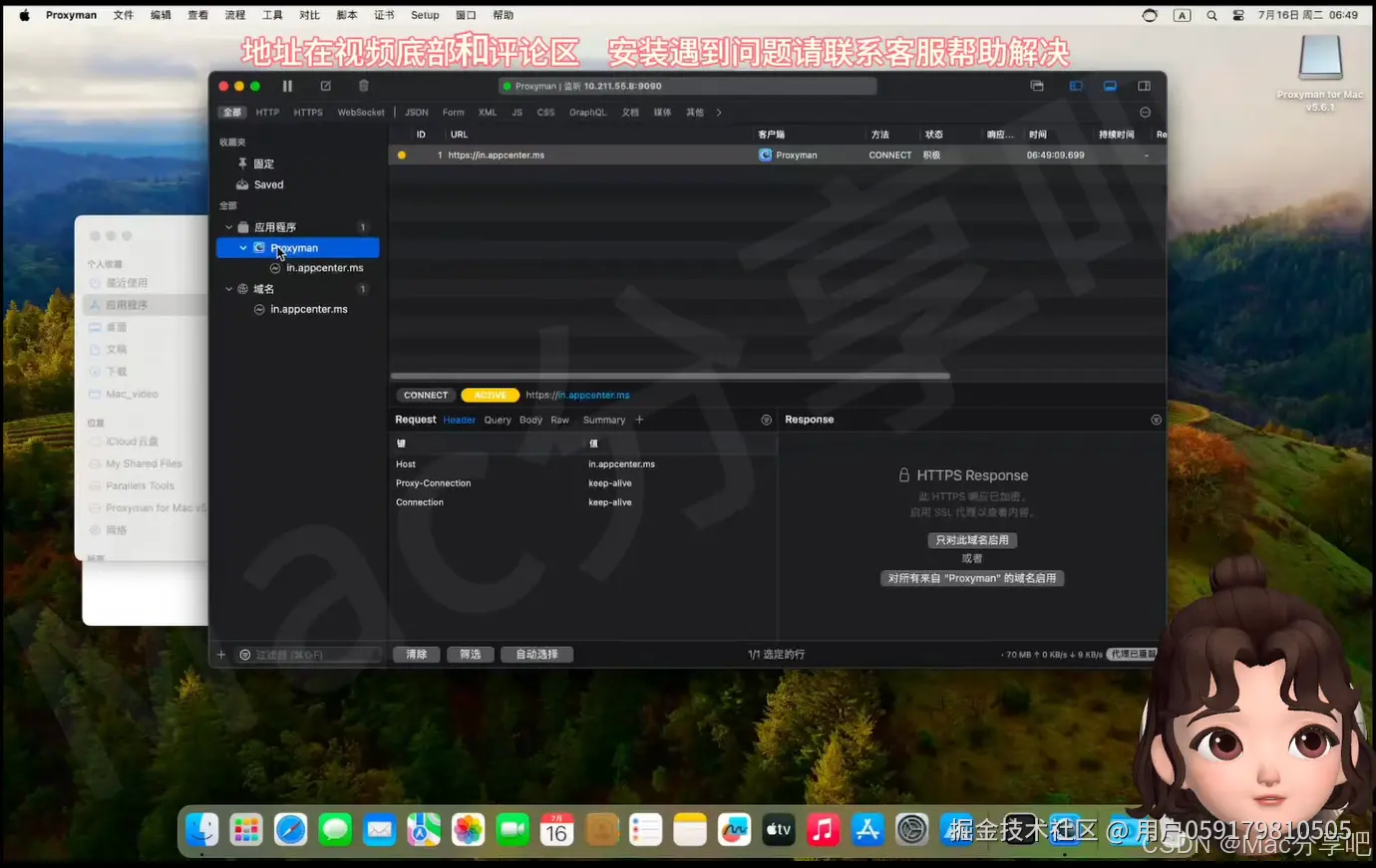The width and height of the screenshot is (1376, 868).
Task: Click the proxy status badge in status bar
Action: (1132, 655)
